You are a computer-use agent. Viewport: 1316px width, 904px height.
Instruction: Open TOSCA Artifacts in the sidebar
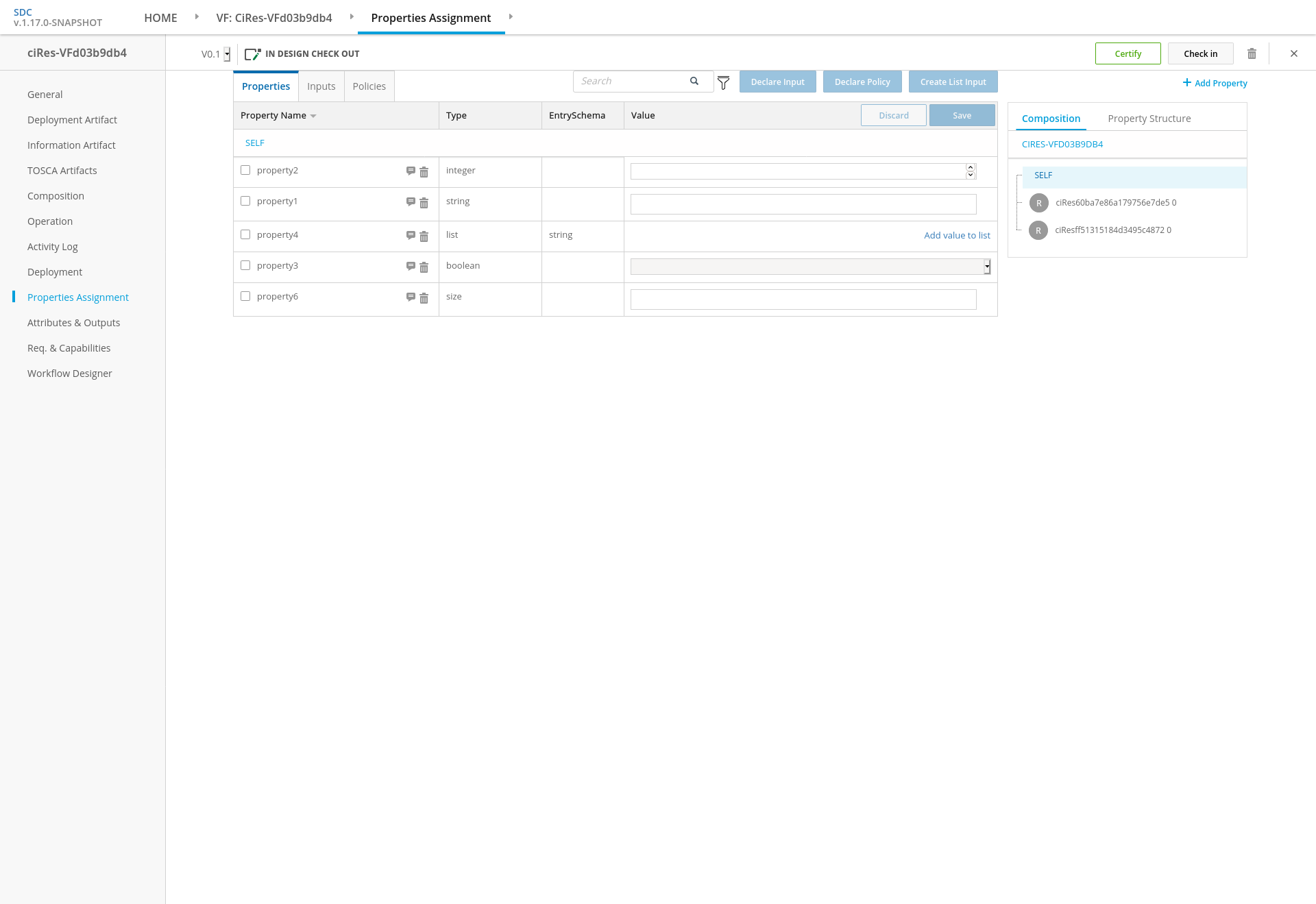[62, 171]
